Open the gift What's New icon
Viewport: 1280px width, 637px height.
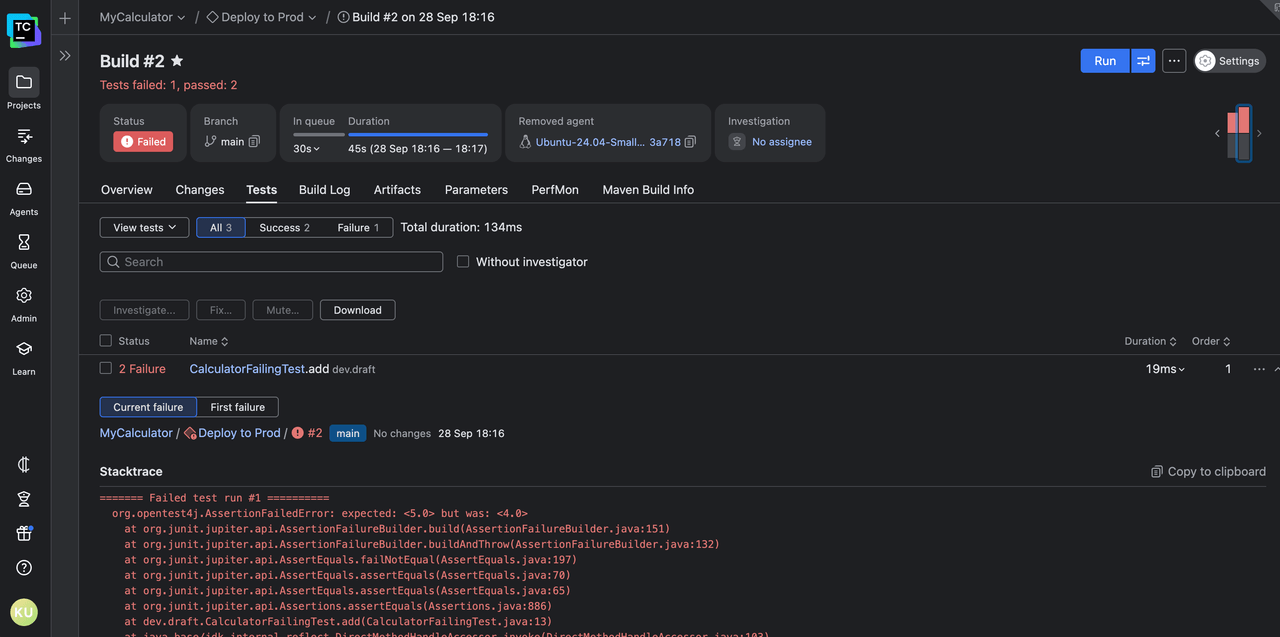point(24,533)
